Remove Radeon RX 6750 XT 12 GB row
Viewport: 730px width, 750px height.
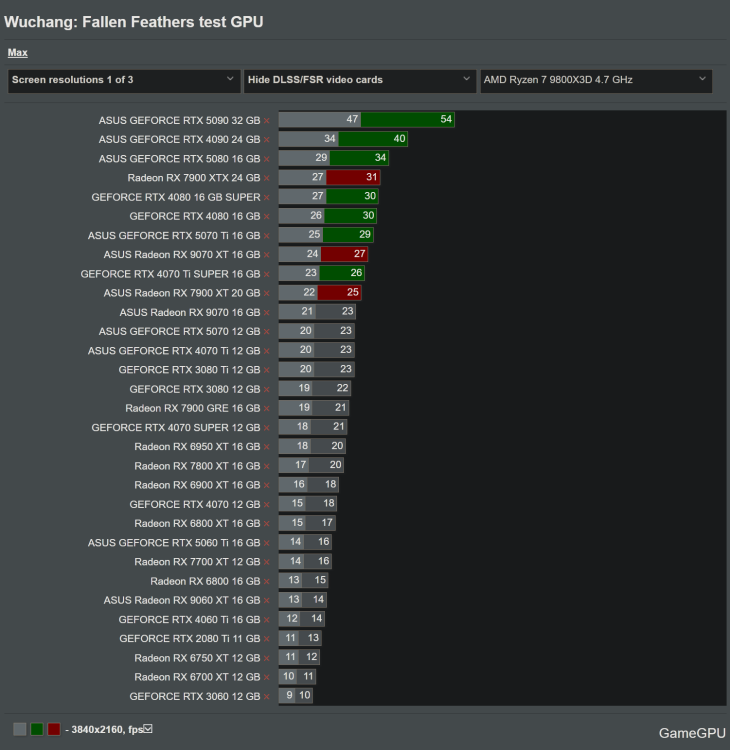tap(266, 659)
